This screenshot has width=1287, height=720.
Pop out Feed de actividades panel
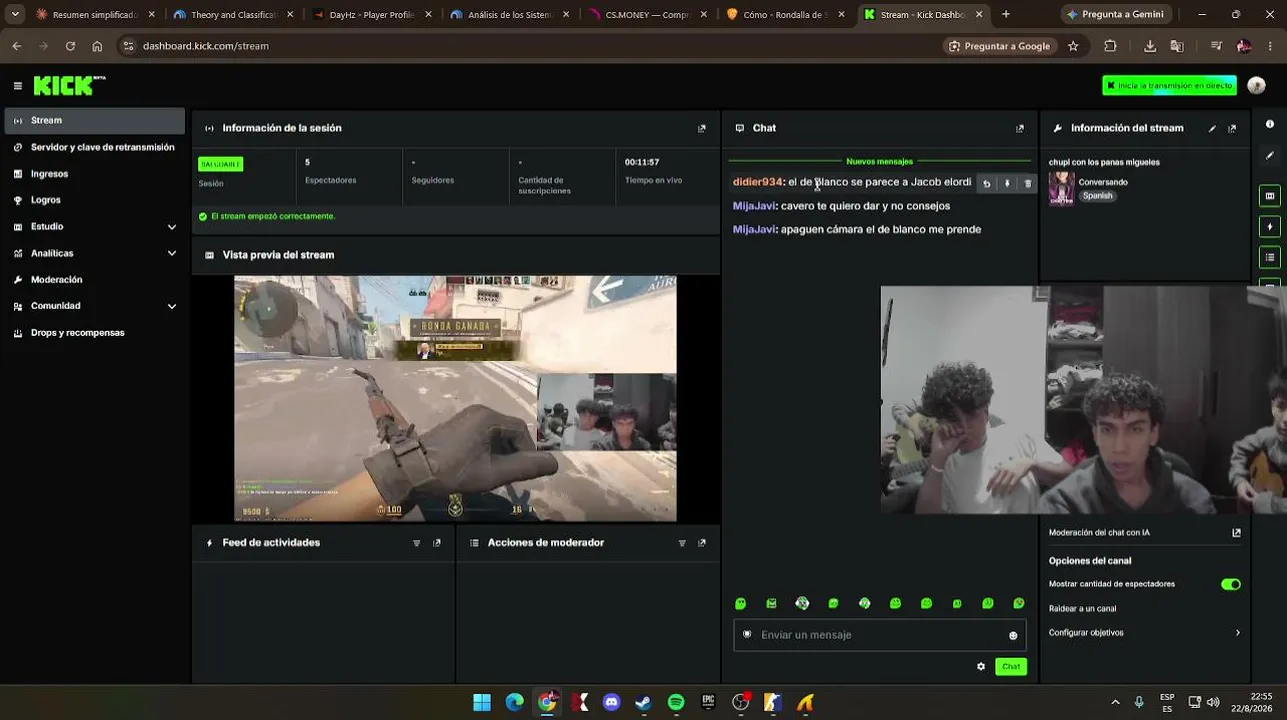click(436, 543)
